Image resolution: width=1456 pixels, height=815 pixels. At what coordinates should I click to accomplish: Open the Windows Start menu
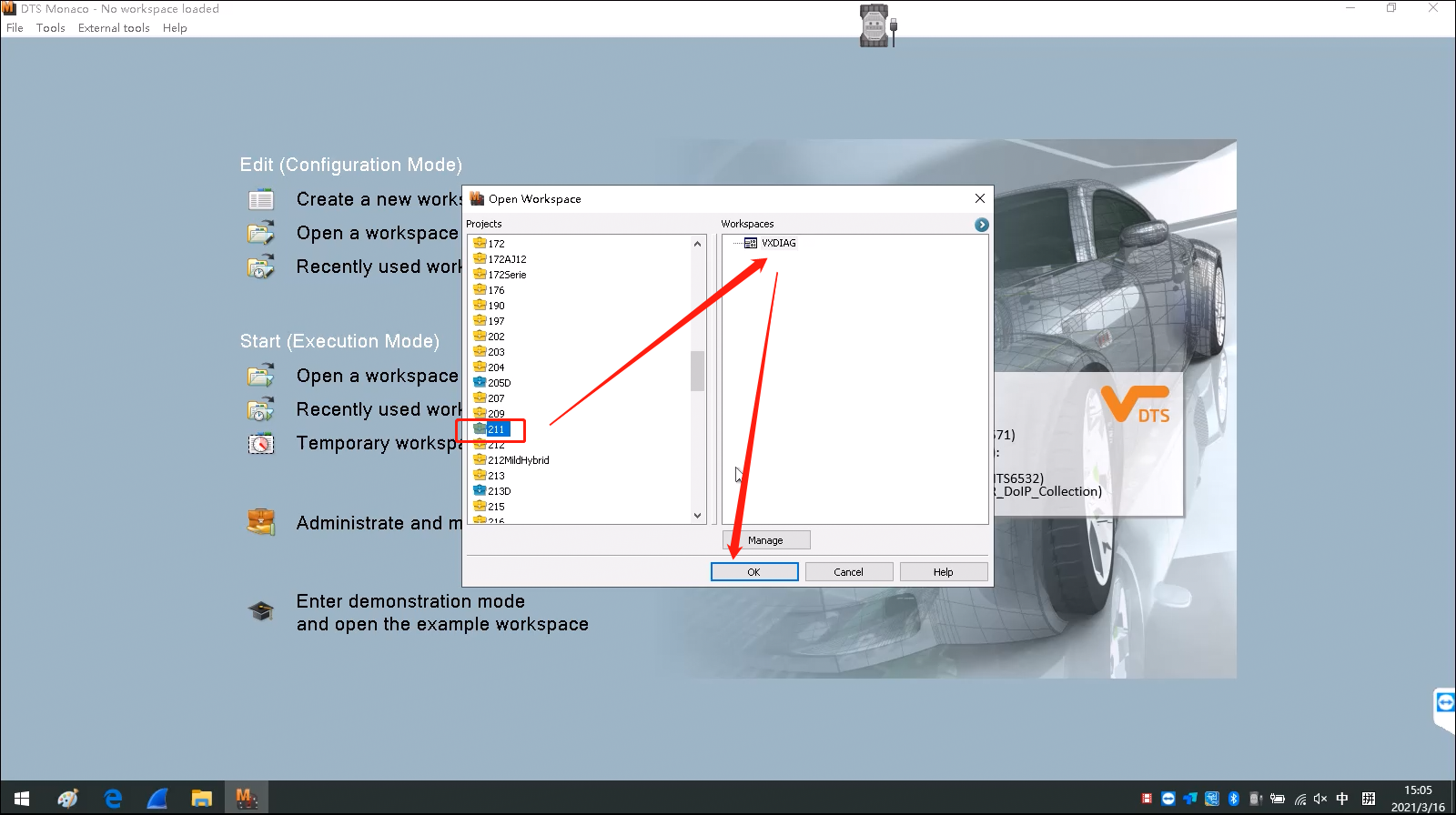click(22, 799)
